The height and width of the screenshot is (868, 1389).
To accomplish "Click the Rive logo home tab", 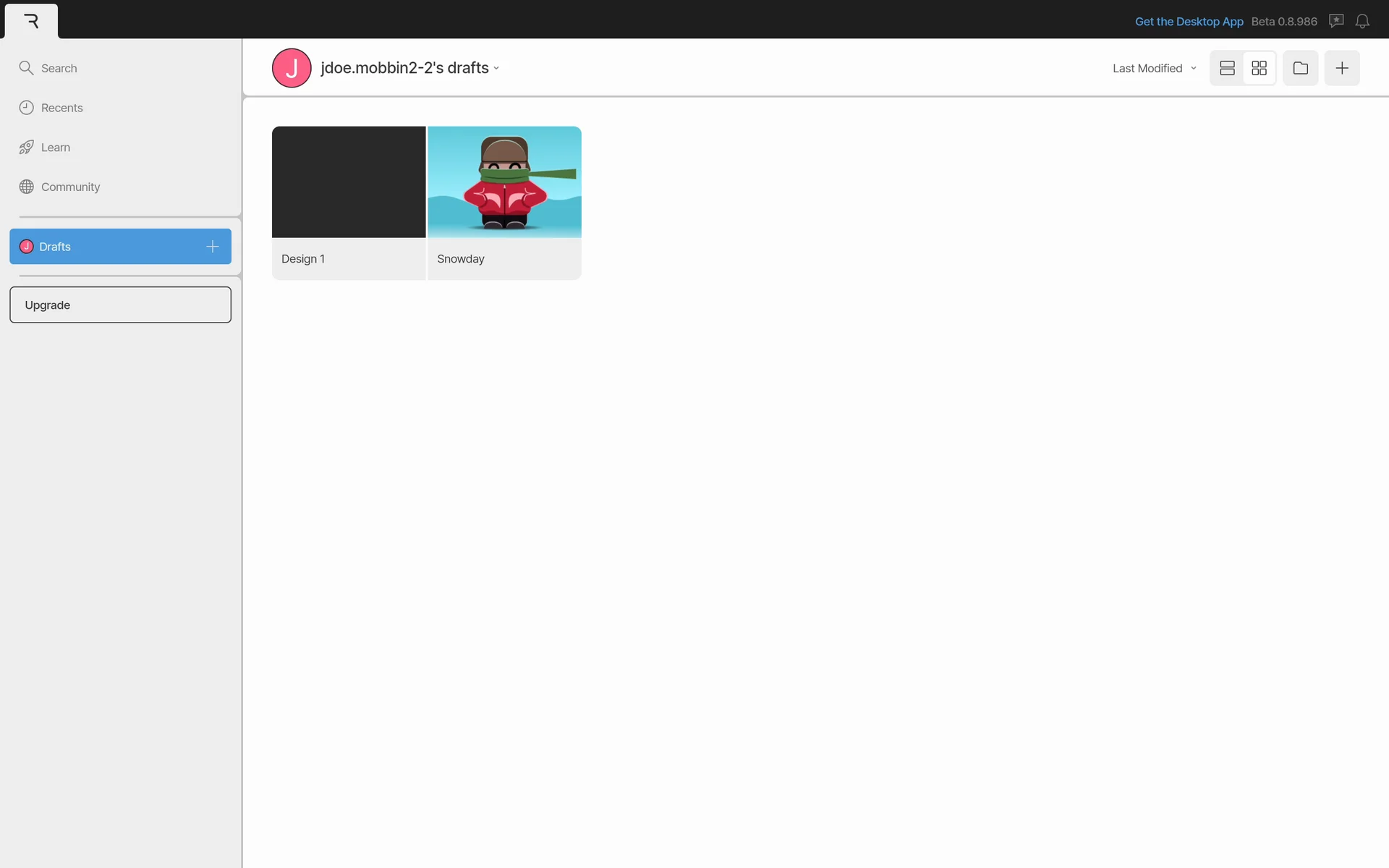I will tap(31, 21).
